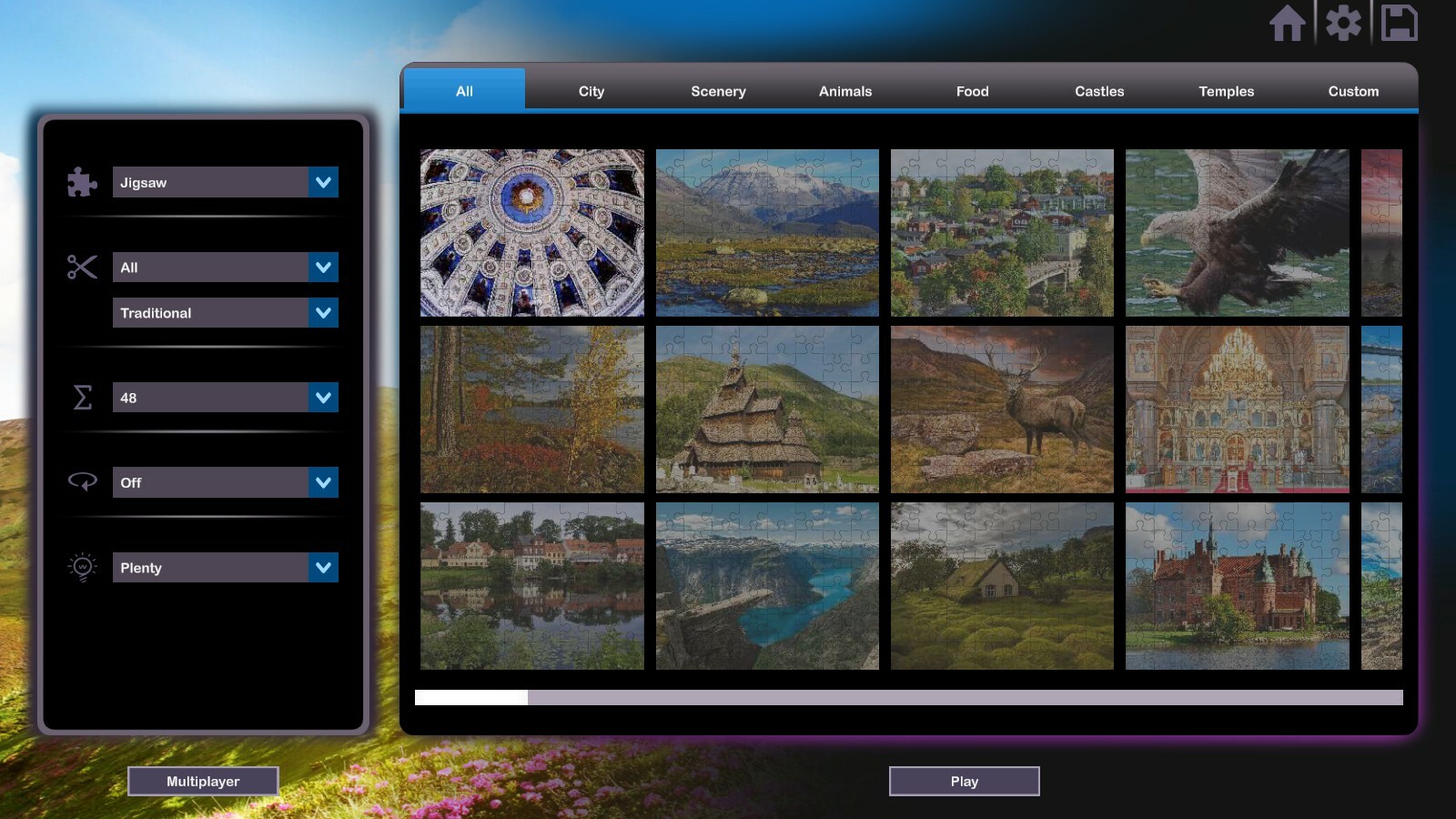Click the rotation arrow icon

pyautogui.click(x=81, y=482)
